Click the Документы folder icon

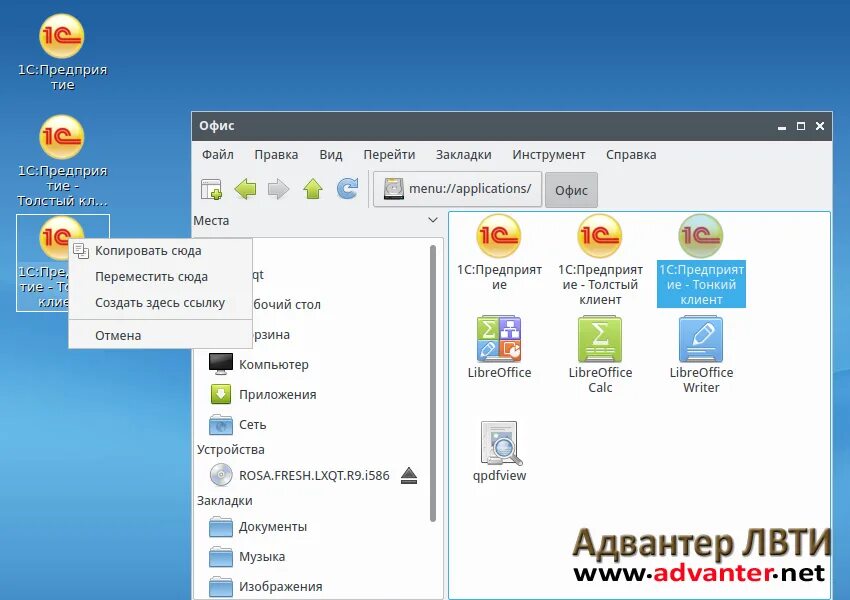pos(221,526)
